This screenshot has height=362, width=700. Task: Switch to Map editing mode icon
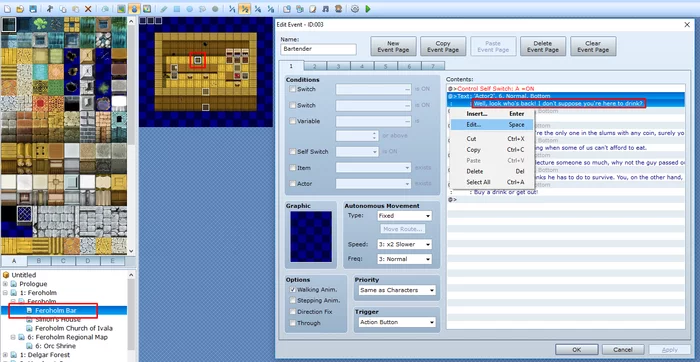pyautogui.click(x=121, y=8)
